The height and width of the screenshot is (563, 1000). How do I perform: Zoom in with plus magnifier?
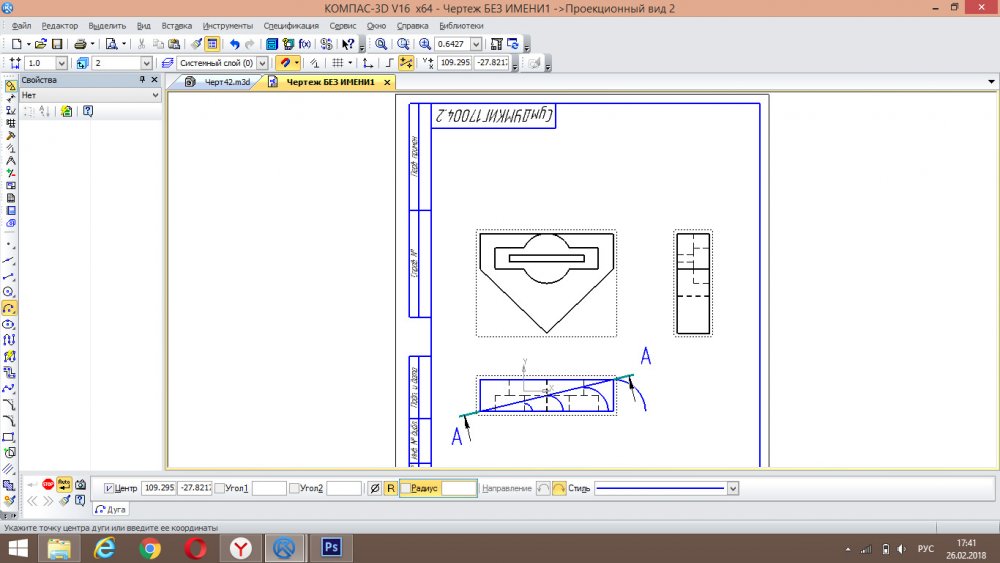point(425,44)
